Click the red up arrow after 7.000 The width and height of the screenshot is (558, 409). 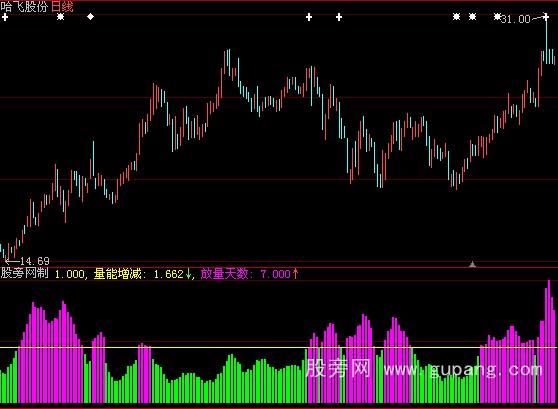[x=295, y=273]
